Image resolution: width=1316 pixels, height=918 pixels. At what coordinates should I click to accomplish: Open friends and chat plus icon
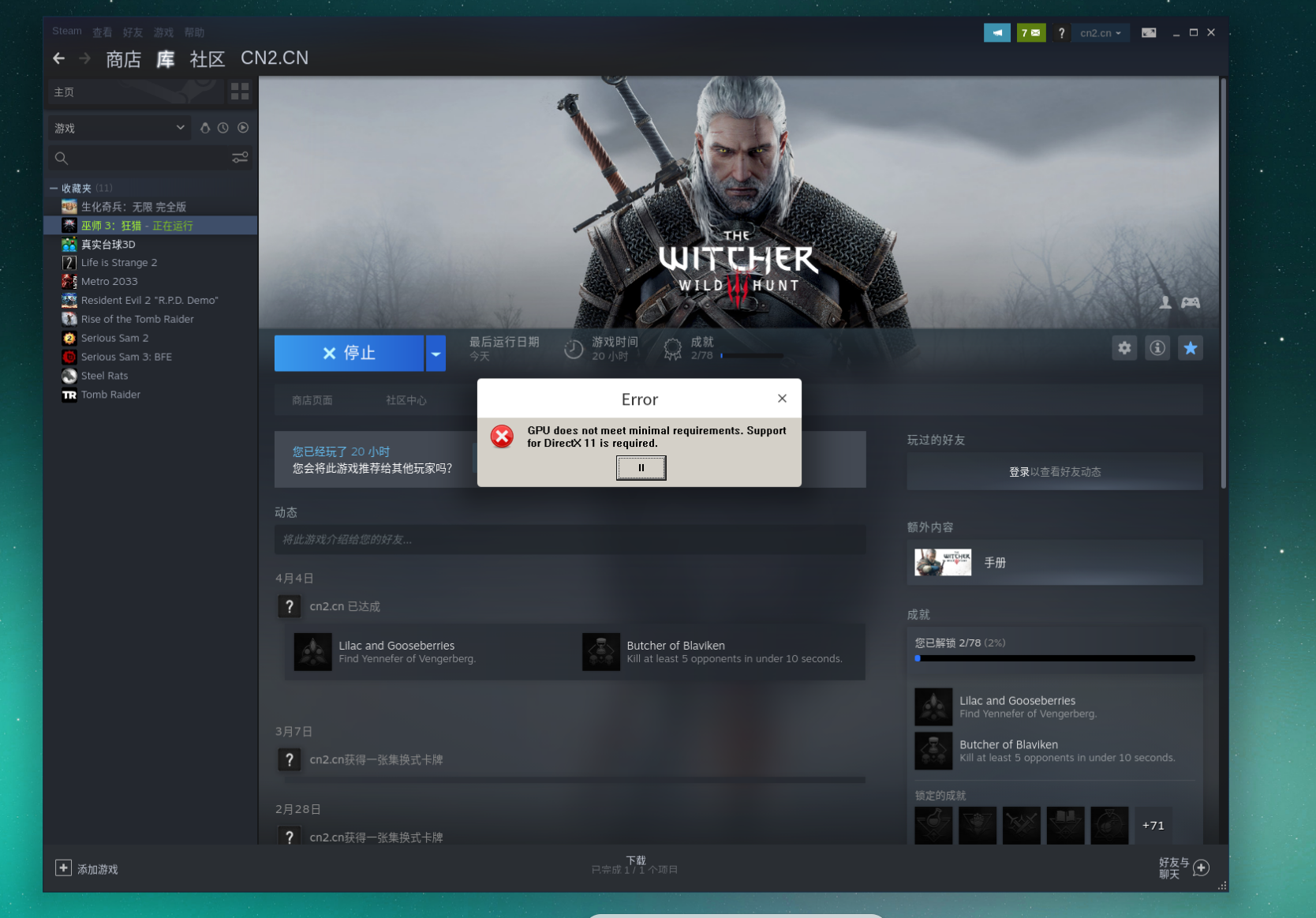(x=1202, y=868)
